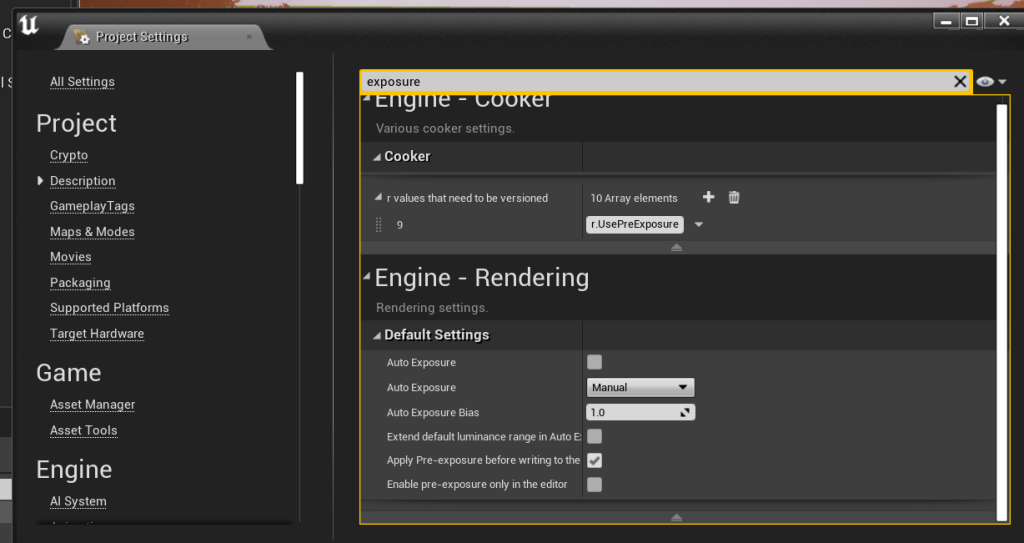Click the Auto Exposure Bias spinner icon
This screenshot has height=543, width=1024.
click(x=686, y=412)
